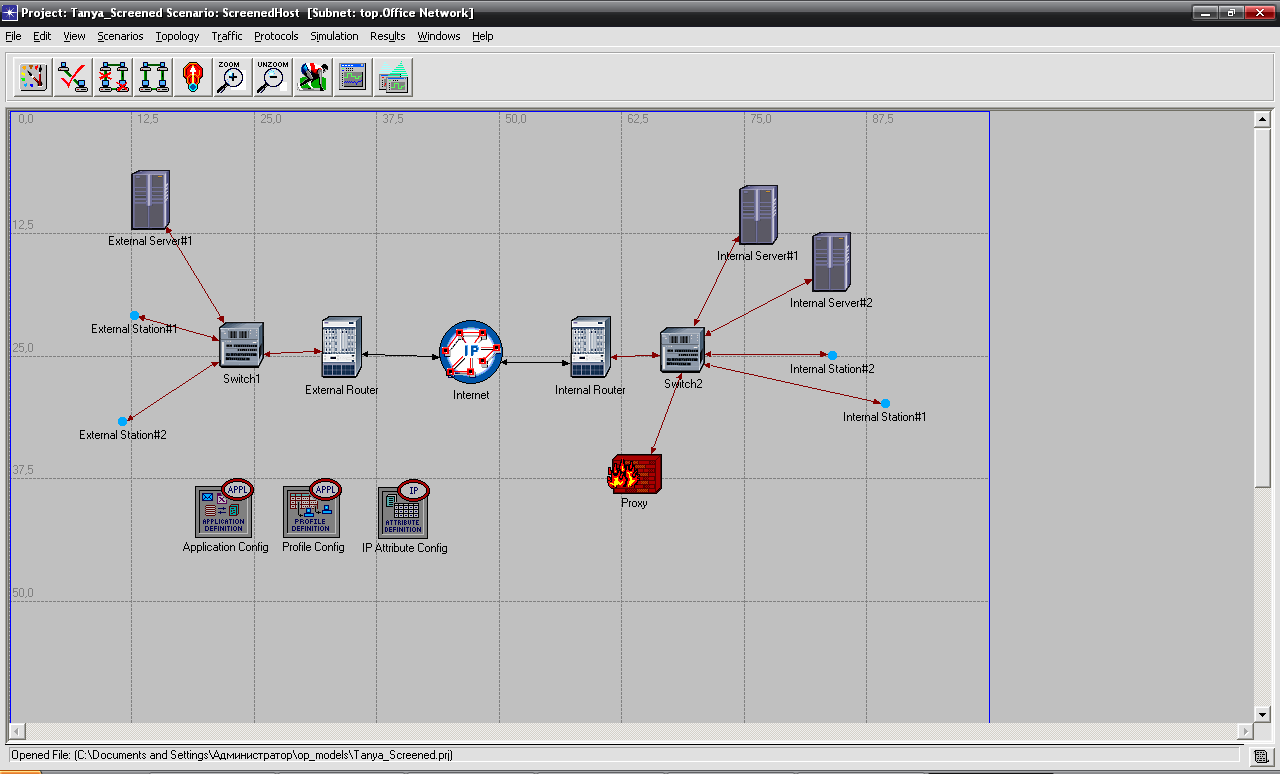Image resolution: width=1280 pixels, height=774 pixels.
Task: Select the Proxy firewall icon
Action: [x=635, y=474]
